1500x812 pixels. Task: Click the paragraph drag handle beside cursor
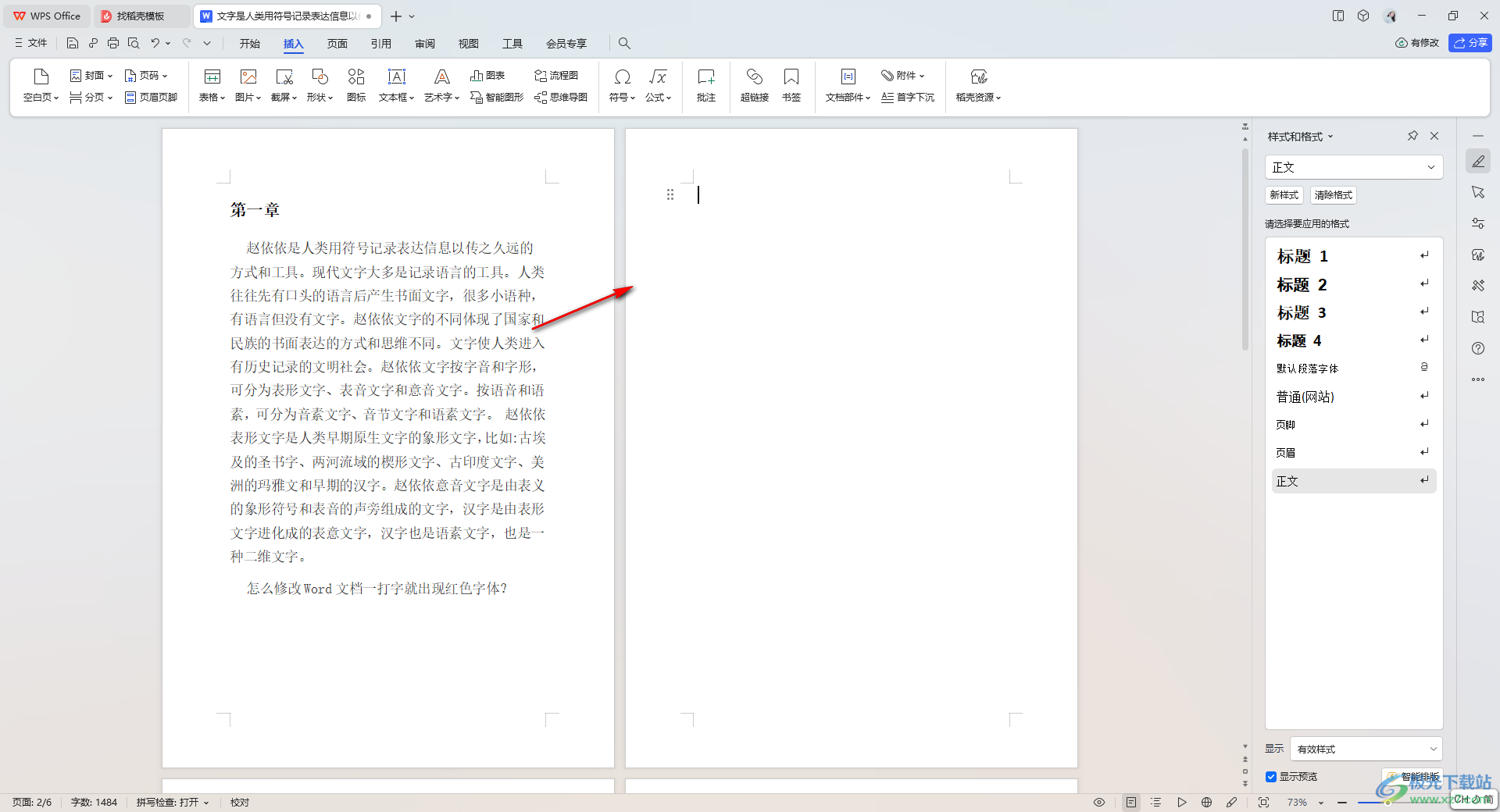coord(670,194)
